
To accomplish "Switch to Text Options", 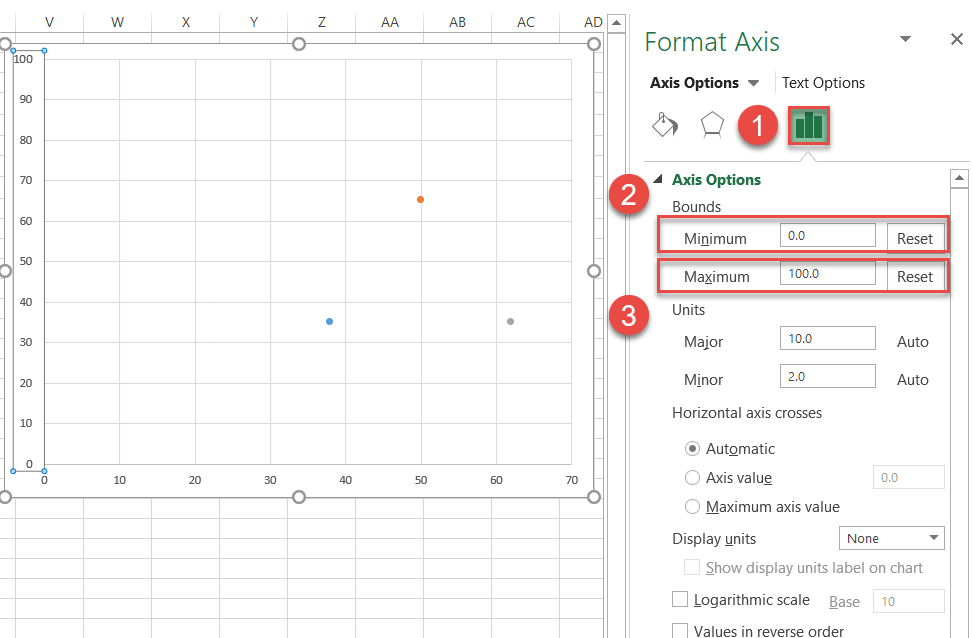I will tap(823, 82).
